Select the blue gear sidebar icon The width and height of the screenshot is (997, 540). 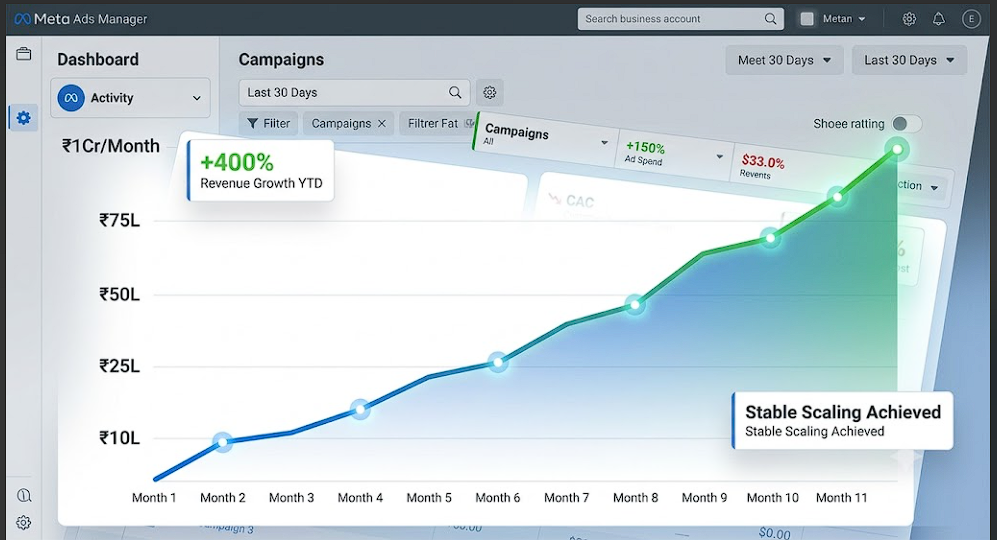pos(24,118)
